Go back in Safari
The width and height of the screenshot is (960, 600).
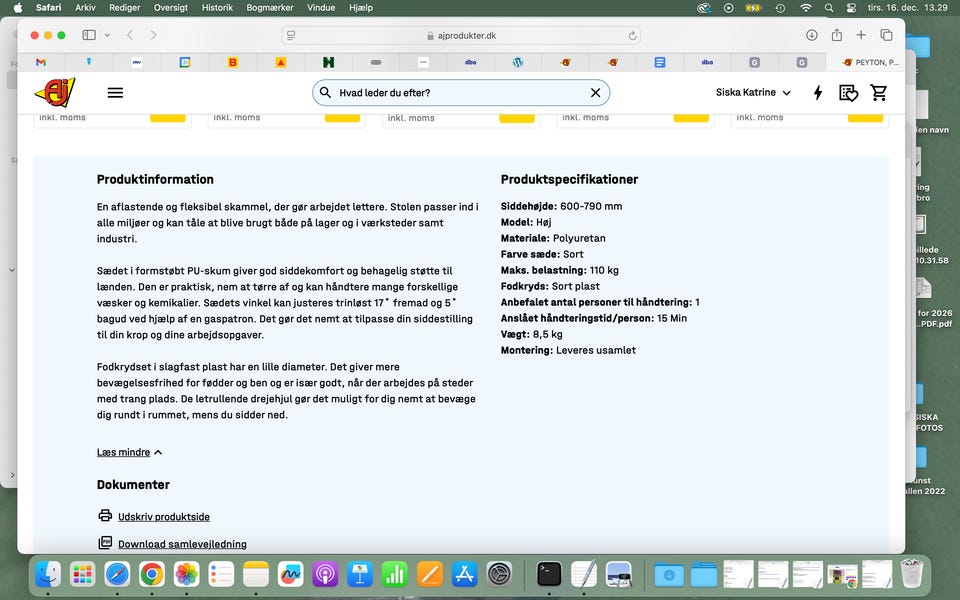pyautogui.click(x=130, y=35)
